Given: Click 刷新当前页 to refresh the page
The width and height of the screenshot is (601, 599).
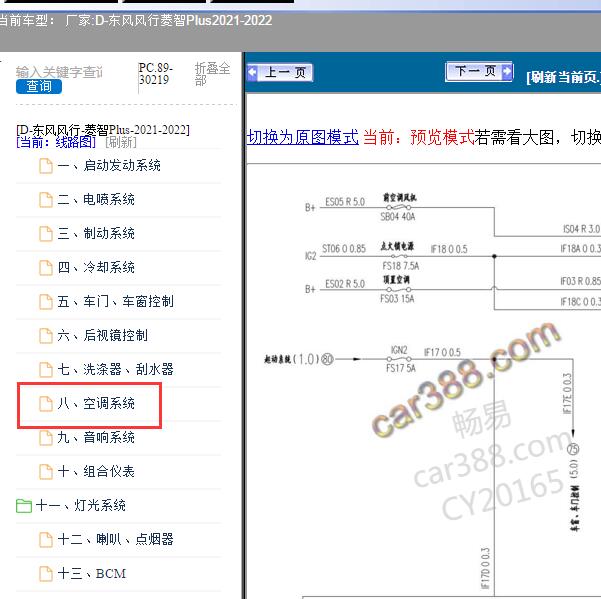Looking at the screenshot, I should pyautogui.click(x=563, y=77).
